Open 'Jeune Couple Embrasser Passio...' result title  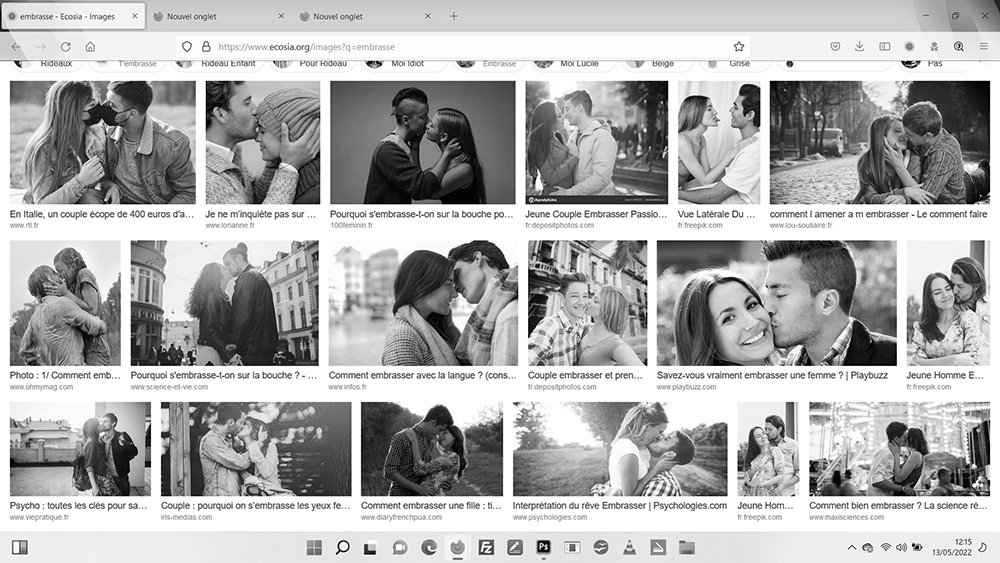[596, 214]
